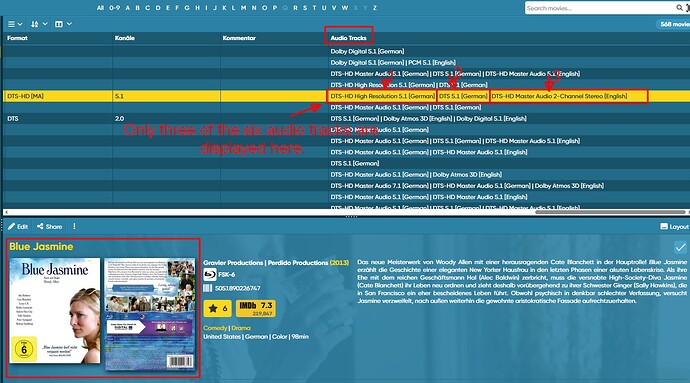Click barcode number 5051890226747
The width and height of the screenshot is (690, 383).
coord(237,288)
